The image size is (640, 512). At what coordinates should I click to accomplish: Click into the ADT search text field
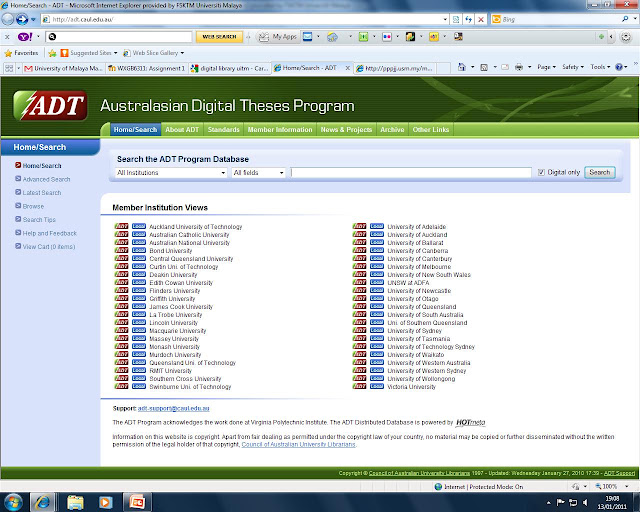(x=411, y=173)
